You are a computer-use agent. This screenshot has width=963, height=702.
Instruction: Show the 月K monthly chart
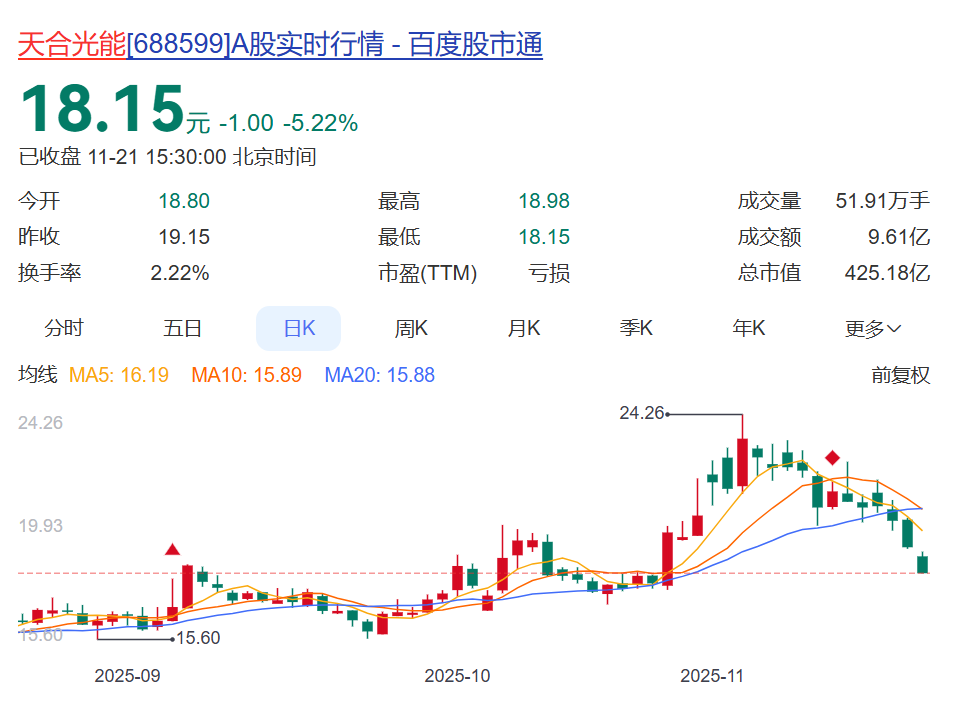tap(523, 329)
